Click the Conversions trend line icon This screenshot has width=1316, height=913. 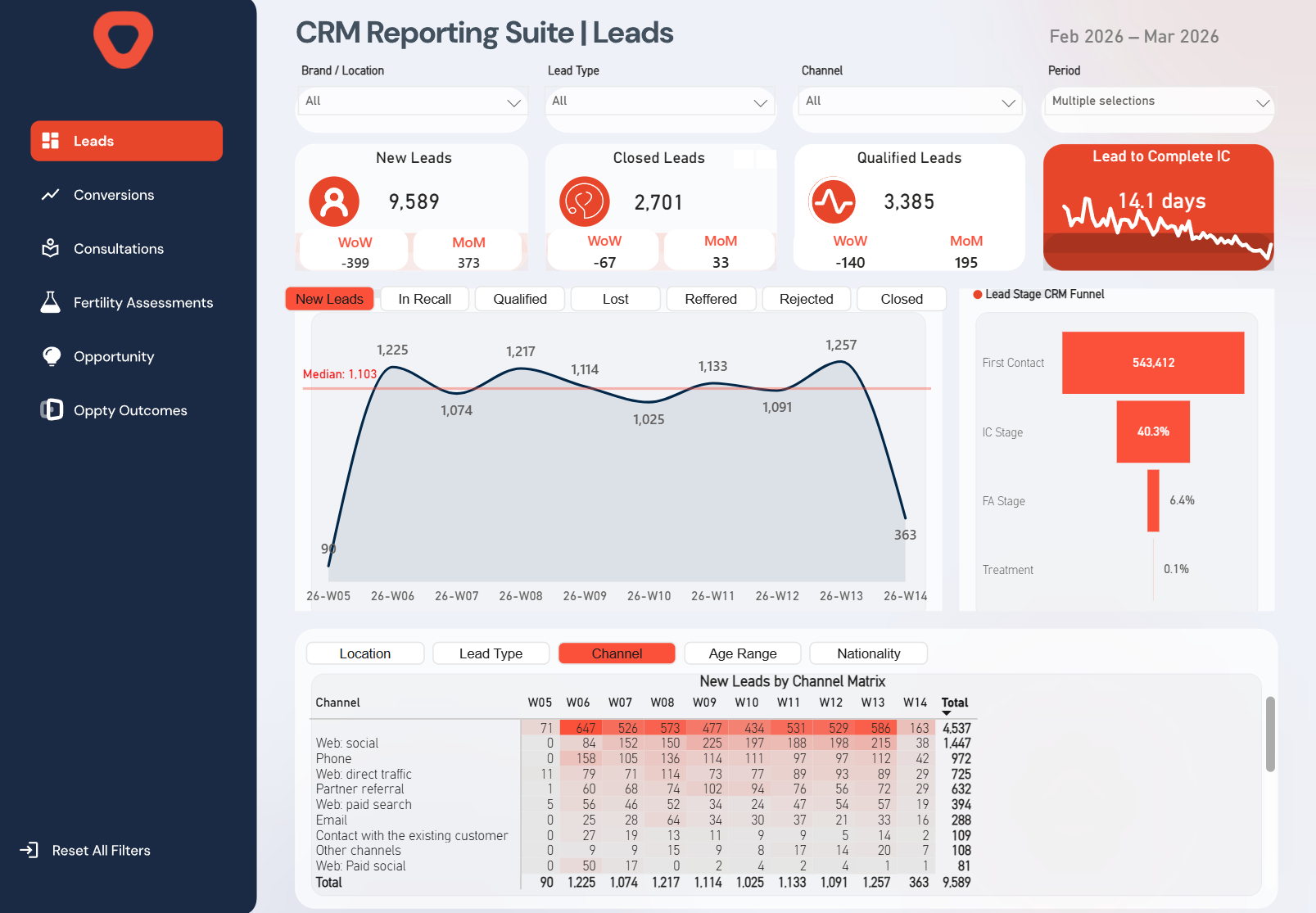pyautogui.click(x=51, y=195)
